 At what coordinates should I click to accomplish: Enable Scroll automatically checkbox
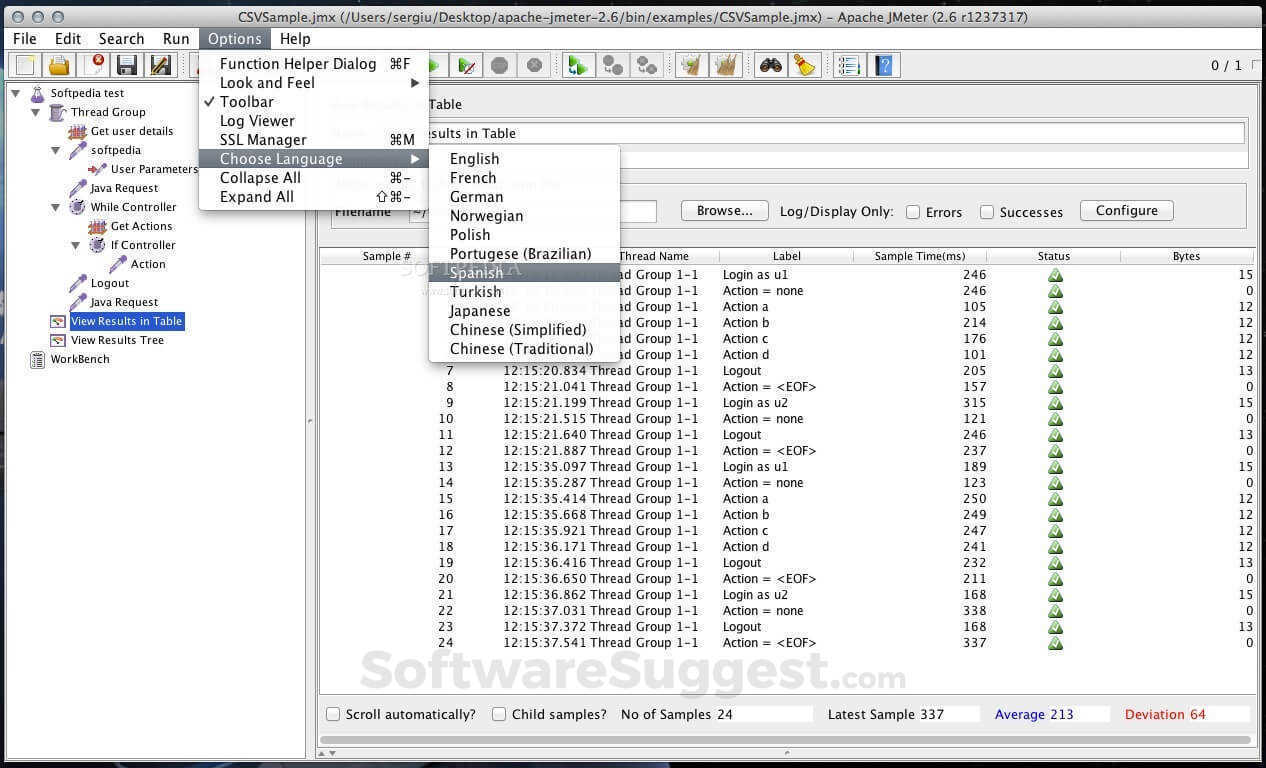(x=334, y=714)
